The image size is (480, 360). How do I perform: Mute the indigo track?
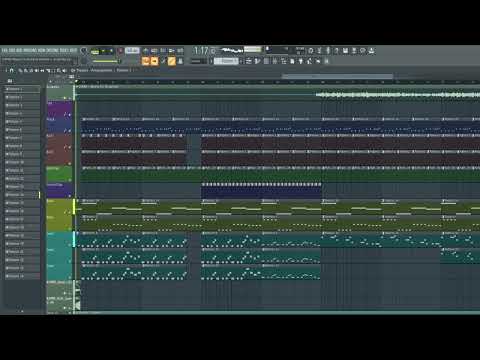[x=70, y=196]
